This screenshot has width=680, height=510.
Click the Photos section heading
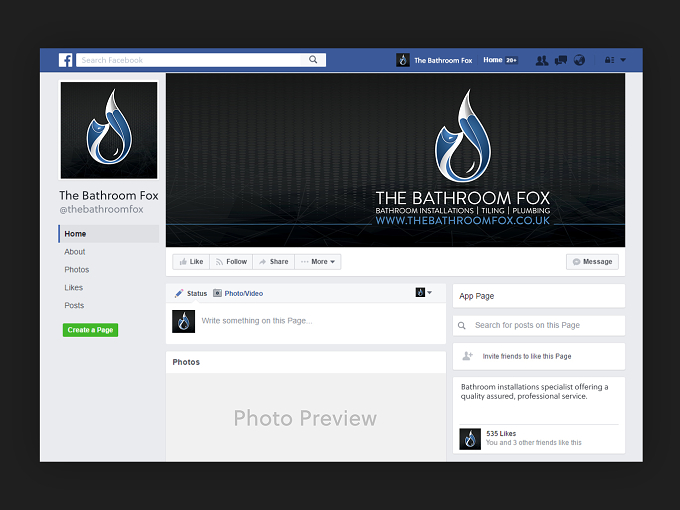[x=186, y=362]
